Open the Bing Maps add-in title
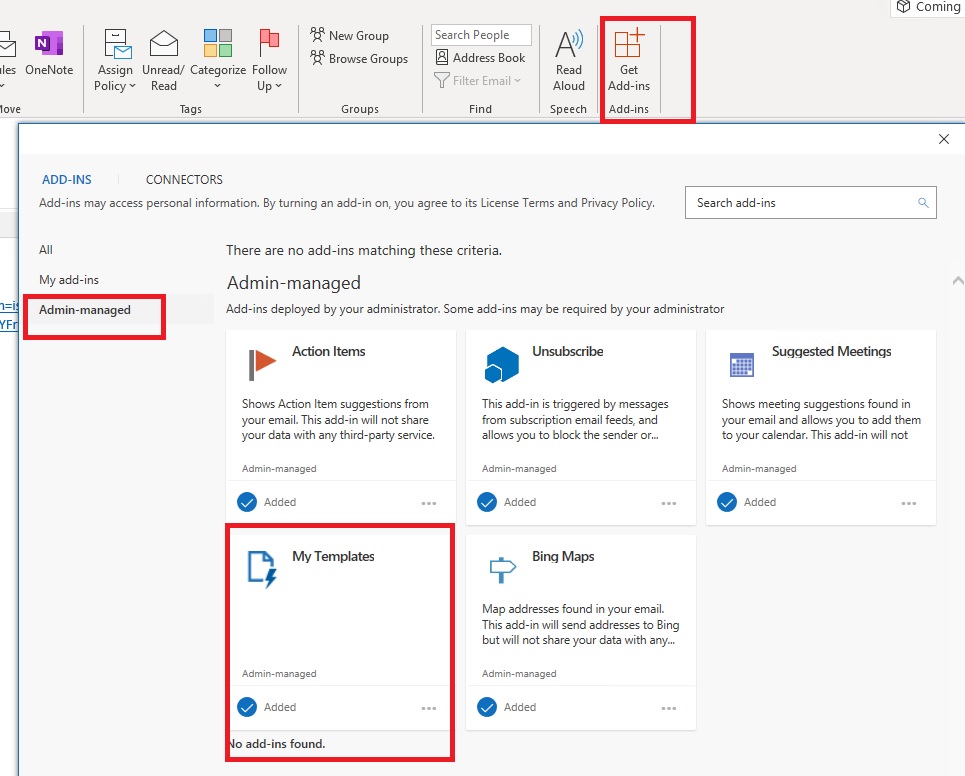Viewport: 965px width, 776px height. (x=563, y=556)
